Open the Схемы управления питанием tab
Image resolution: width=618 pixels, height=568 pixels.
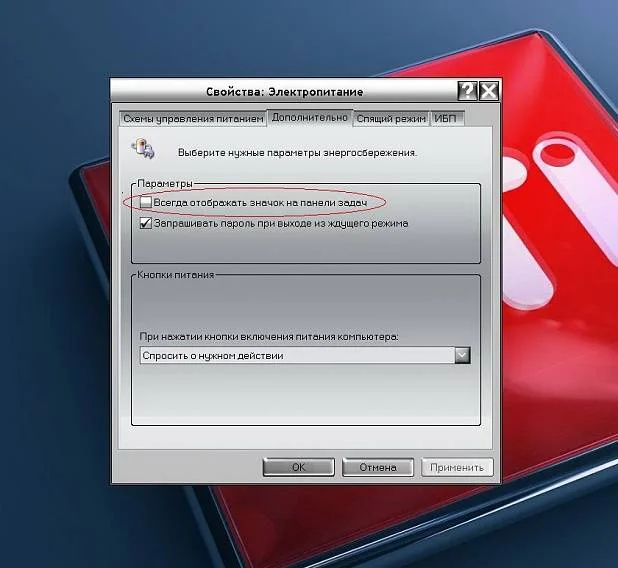coord(193,119)
